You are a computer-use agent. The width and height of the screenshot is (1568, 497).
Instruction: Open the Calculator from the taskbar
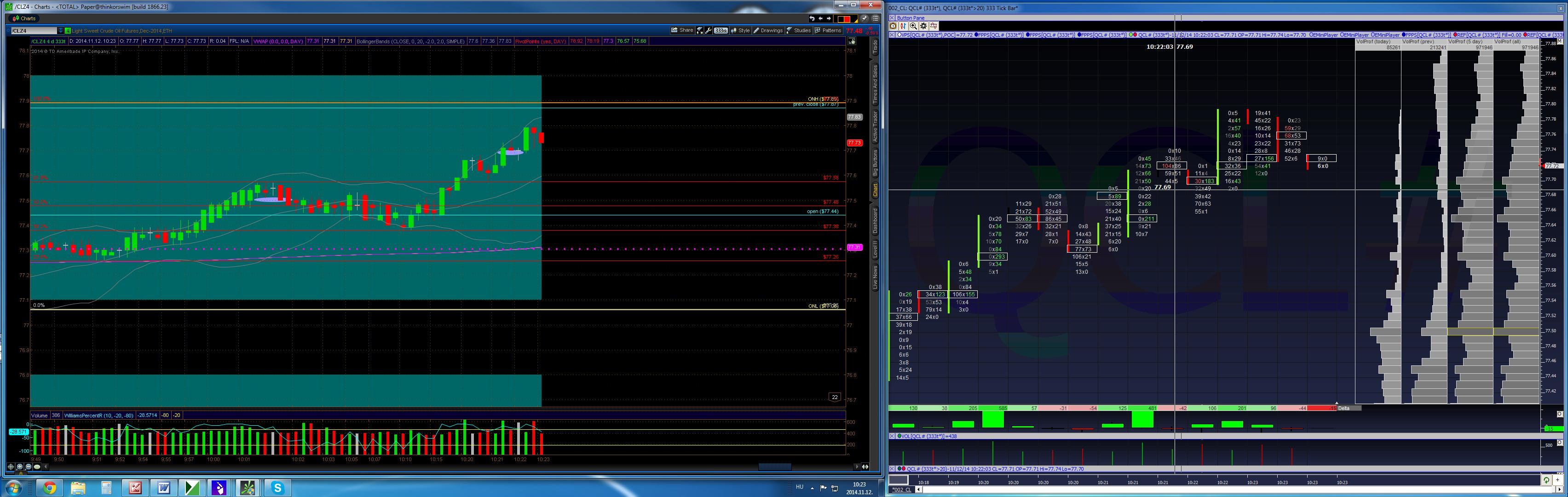tap(107, 487)
